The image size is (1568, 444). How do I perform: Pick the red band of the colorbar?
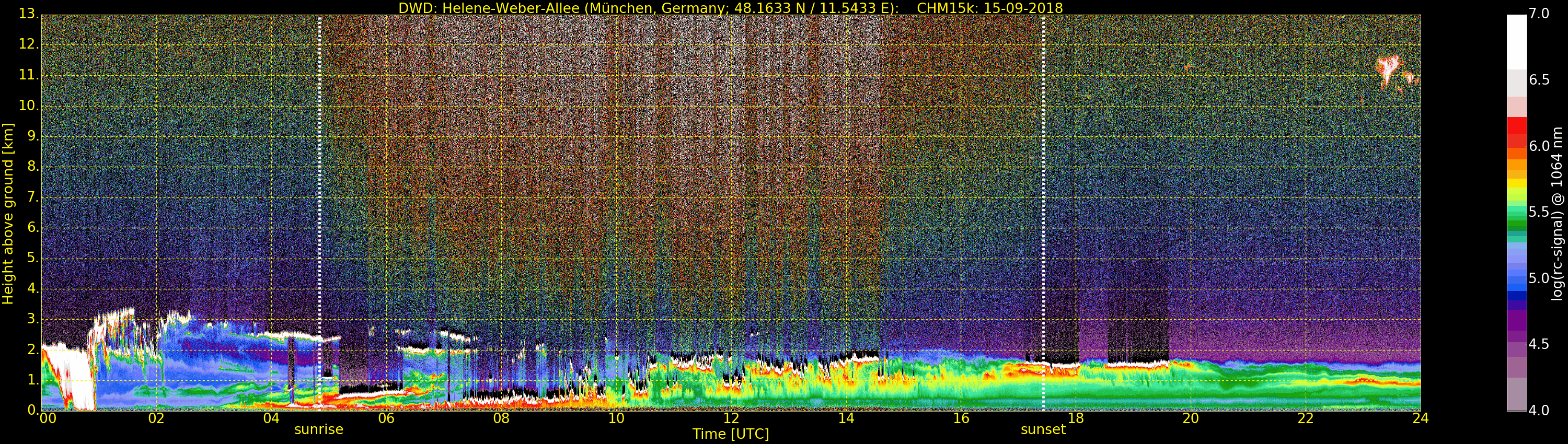(1516, 131)
